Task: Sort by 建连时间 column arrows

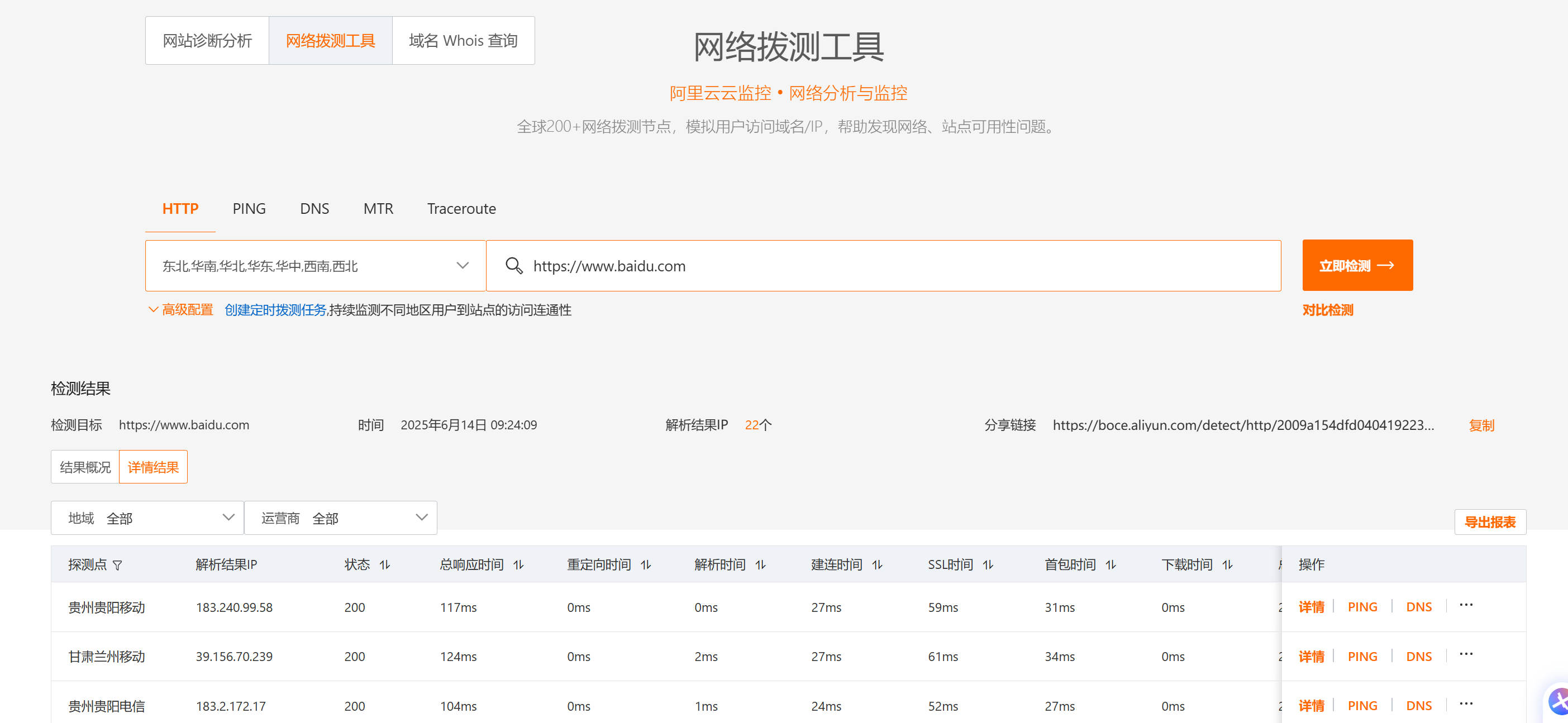Action: coord(877,565)
